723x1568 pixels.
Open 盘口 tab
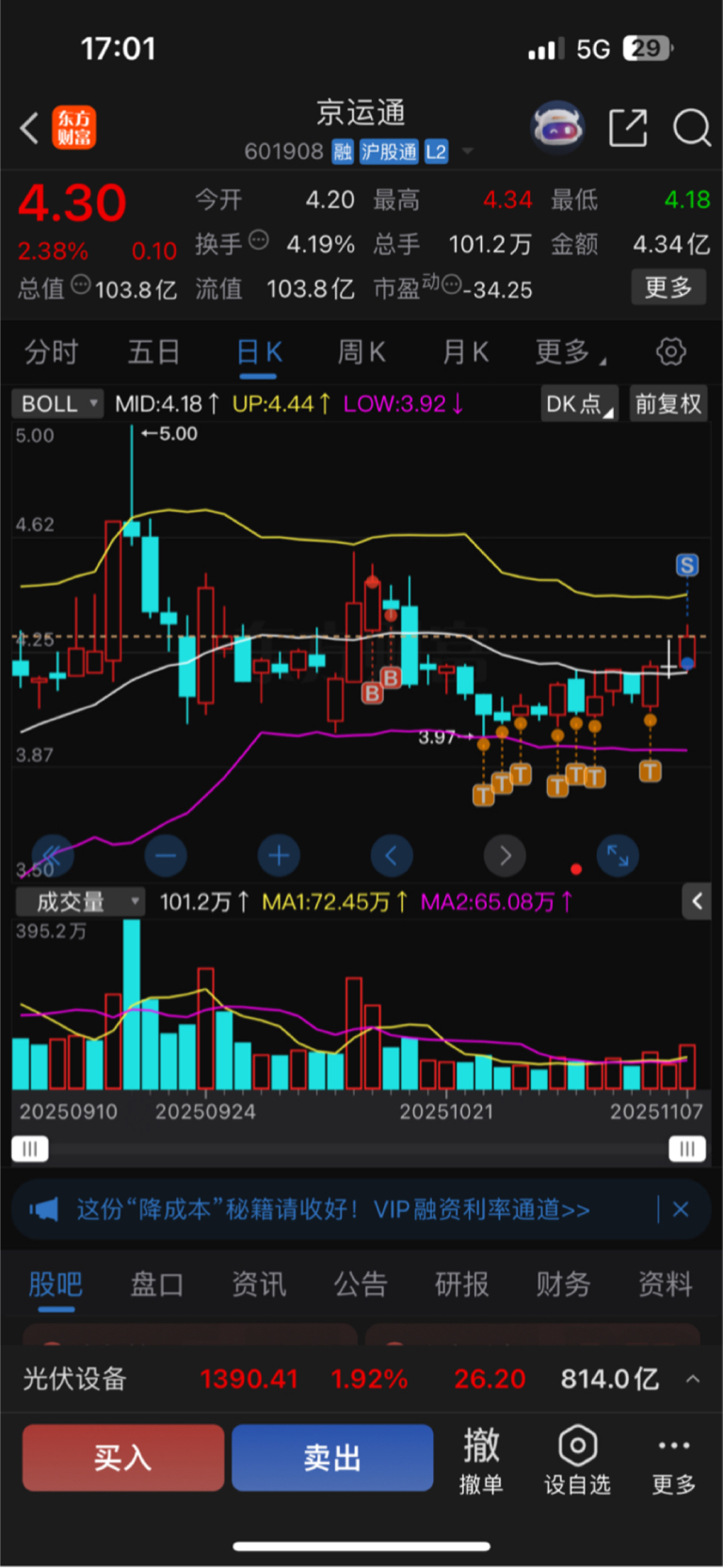(x=156, y=1285)
